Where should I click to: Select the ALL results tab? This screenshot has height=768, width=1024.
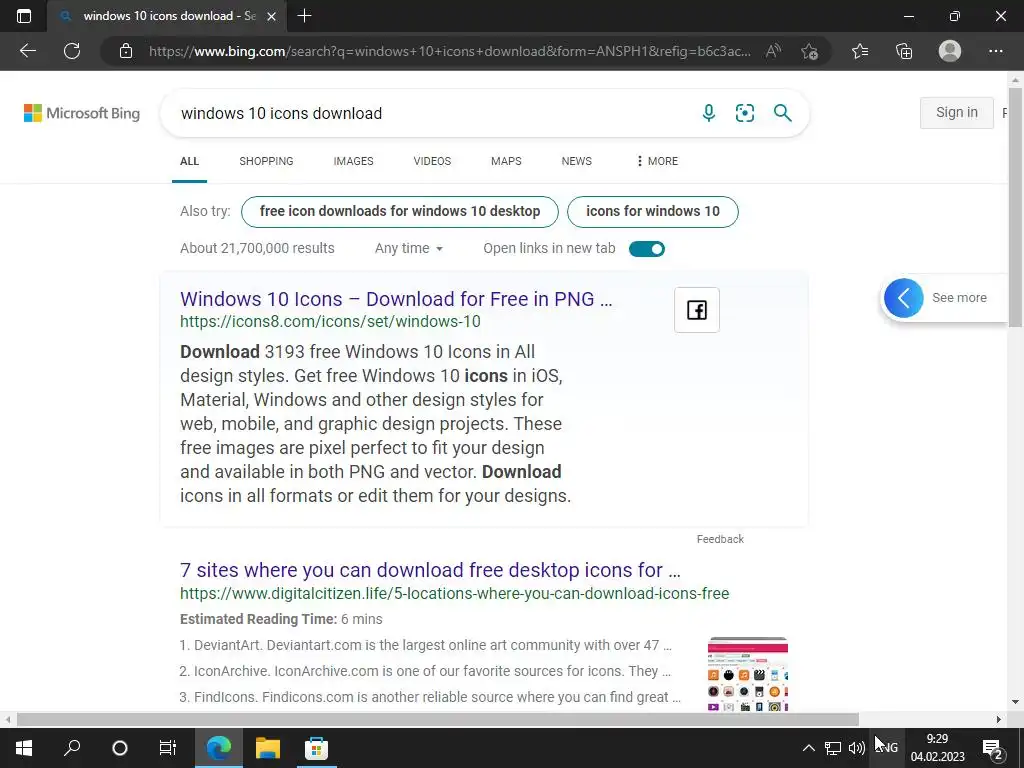pyautogui.click(x=189, y=161)
